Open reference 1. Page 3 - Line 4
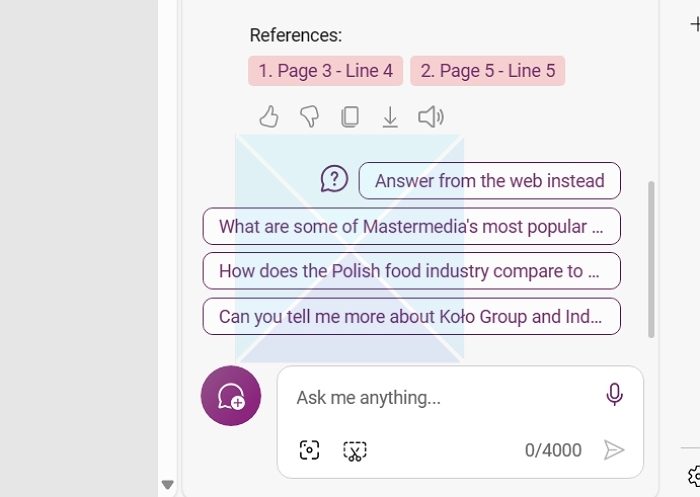The image size is (700, 497). [326, 71]
